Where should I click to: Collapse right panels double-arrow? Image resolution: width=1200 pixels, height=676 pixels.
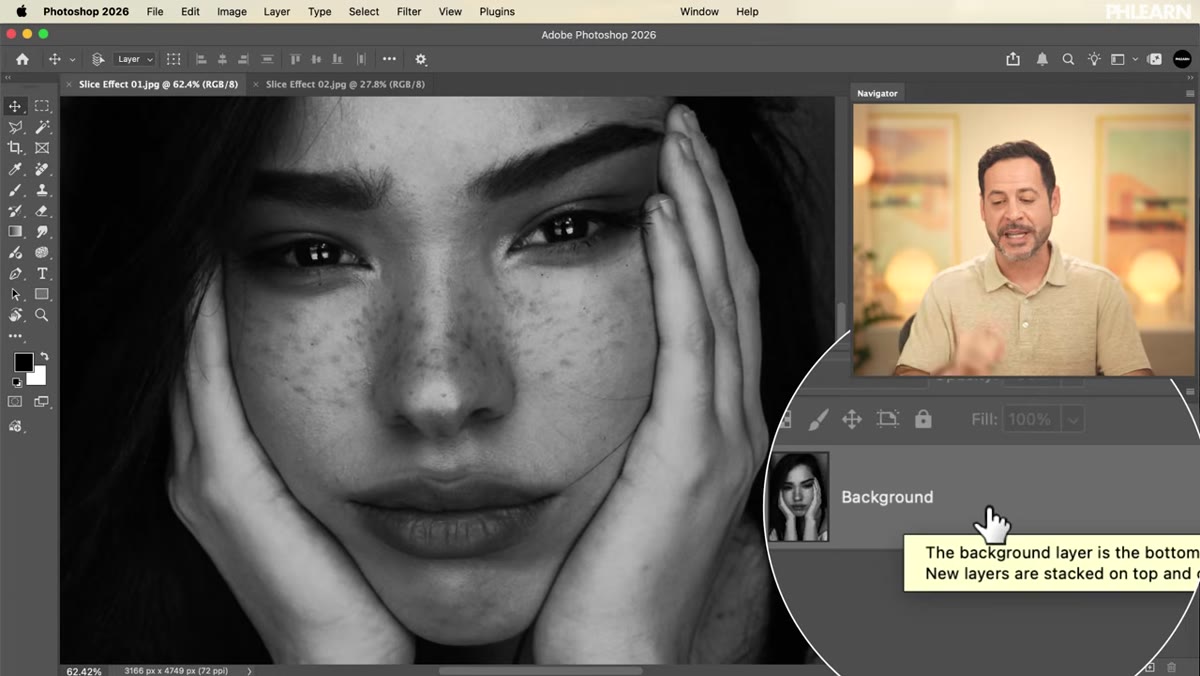1189,77
